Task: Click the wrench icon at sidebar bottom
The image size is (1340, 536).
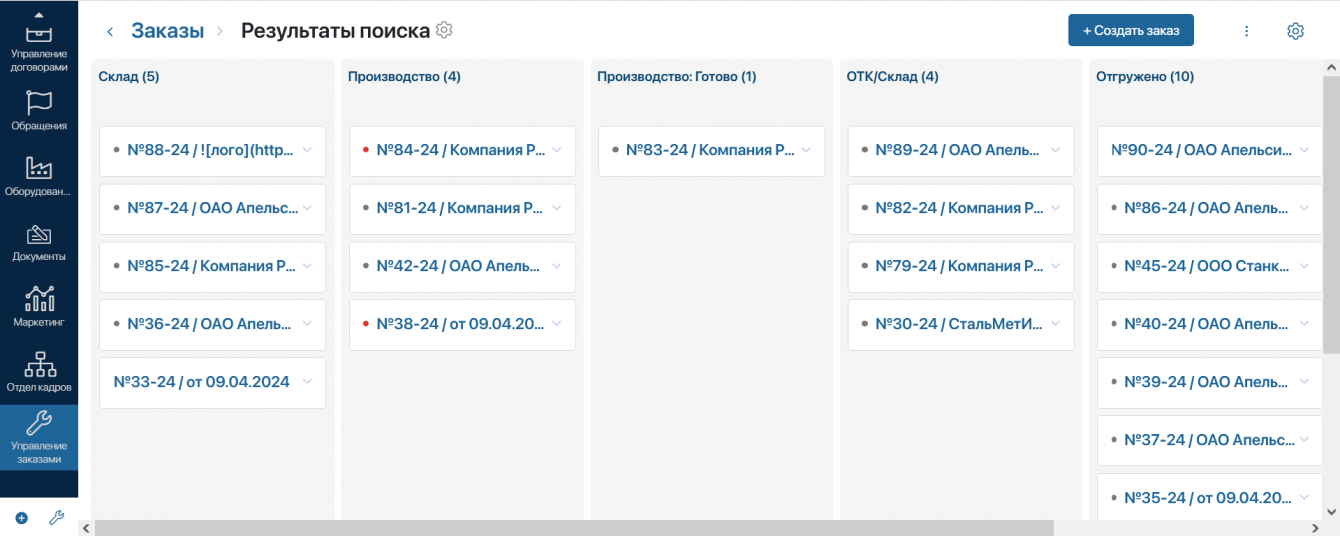Action: (x=57, y=518)
